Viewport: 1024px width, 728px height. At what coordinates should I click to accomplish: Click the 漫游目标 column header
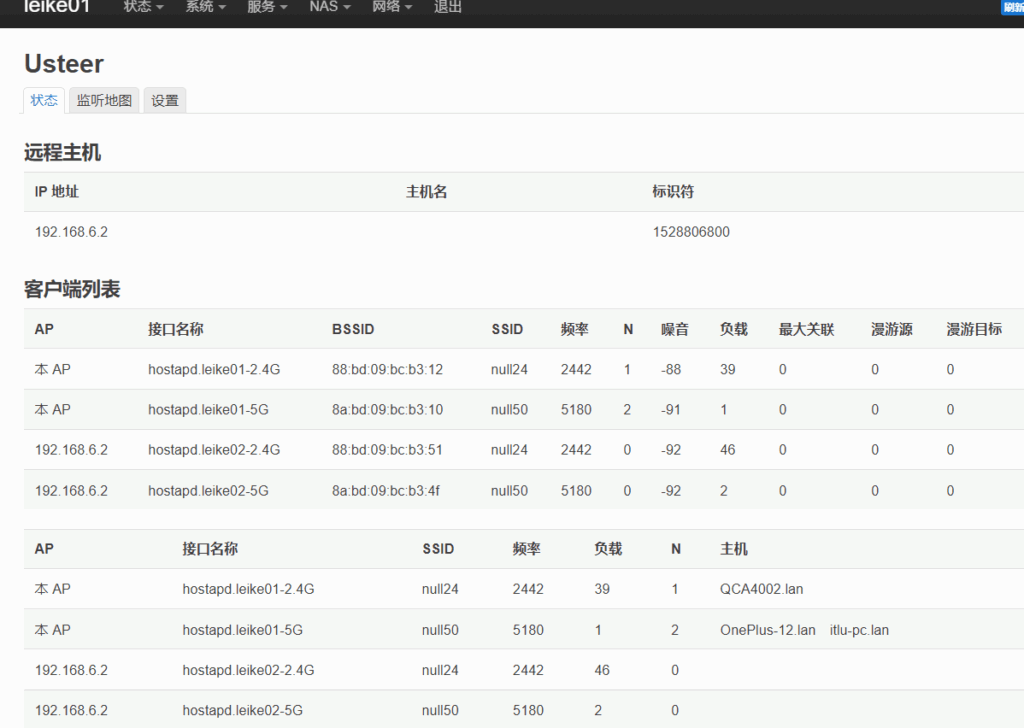(974, 329)
